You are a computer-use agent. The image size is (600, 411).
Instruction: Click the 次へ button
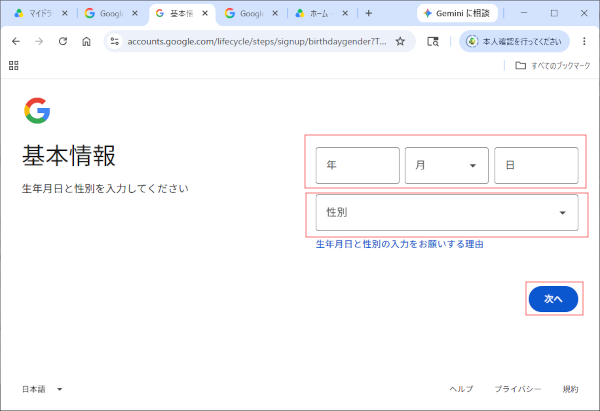pyautogui.click(x=553, y=299)
